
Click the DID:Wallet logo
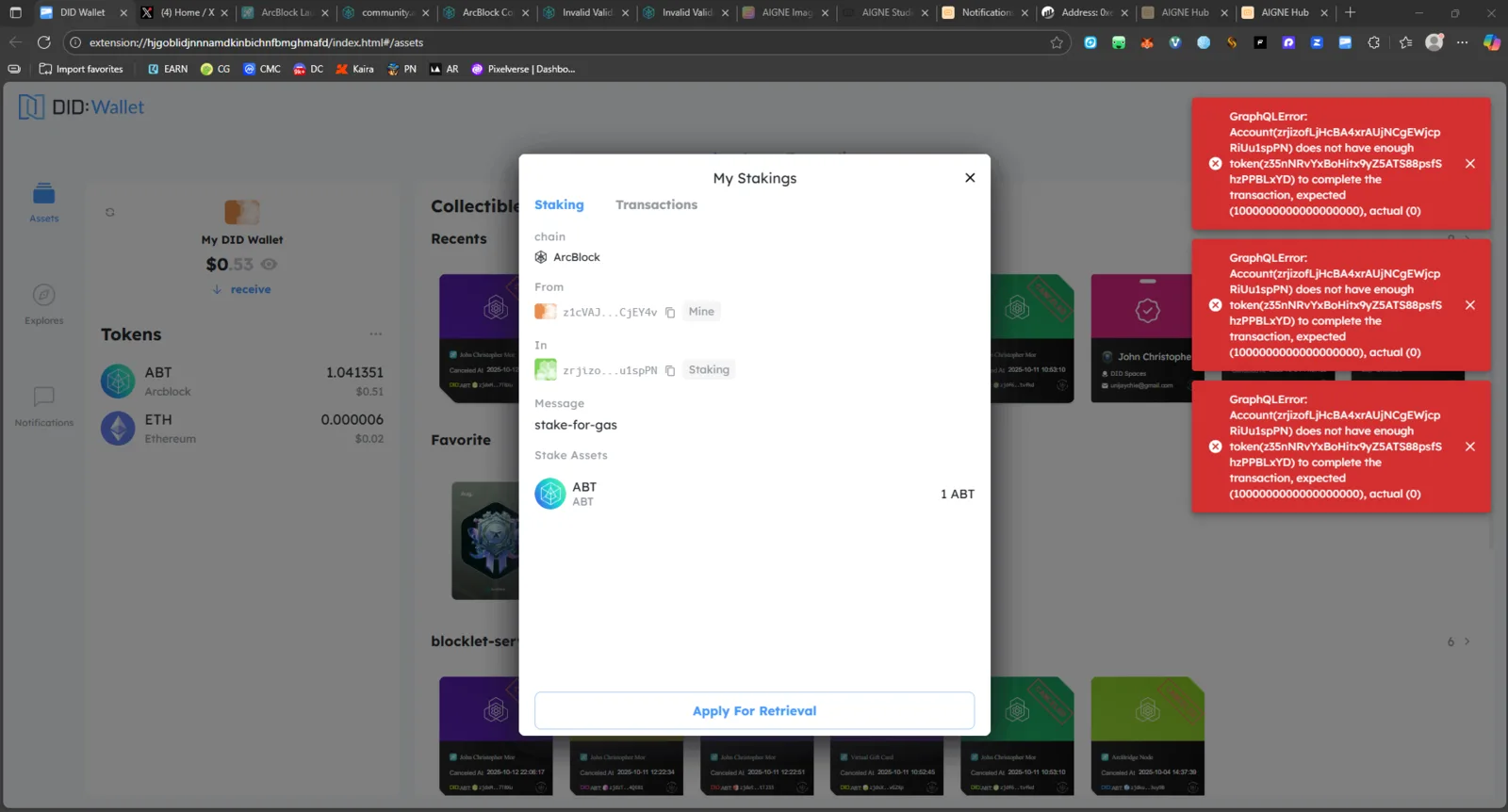[82, 107]
